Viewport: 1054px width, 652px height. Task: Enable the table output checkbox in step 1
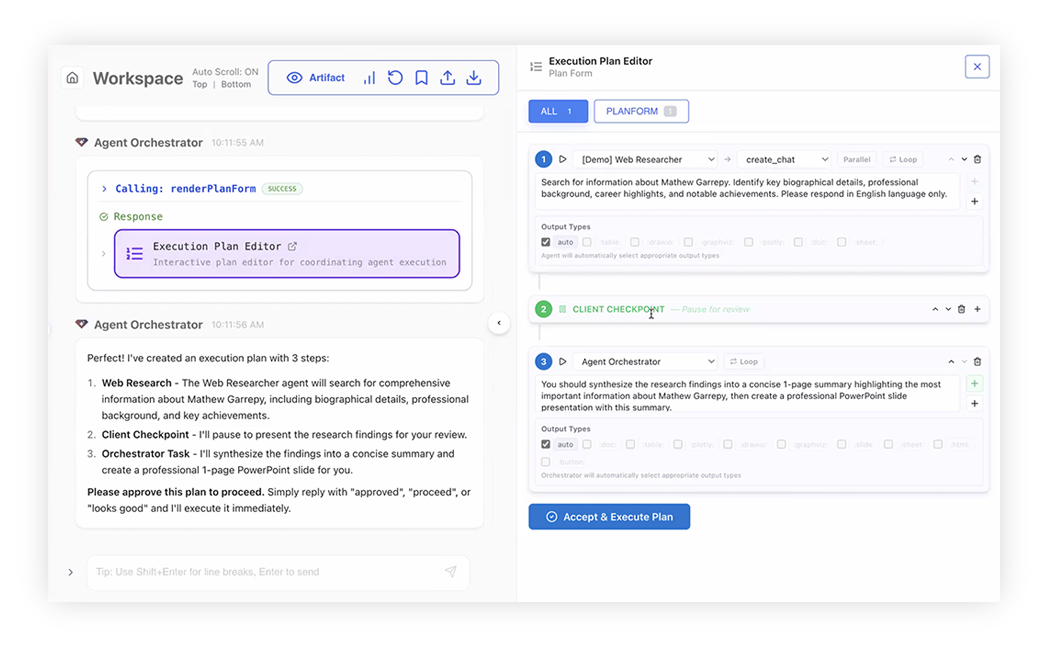tap(588, 242)
